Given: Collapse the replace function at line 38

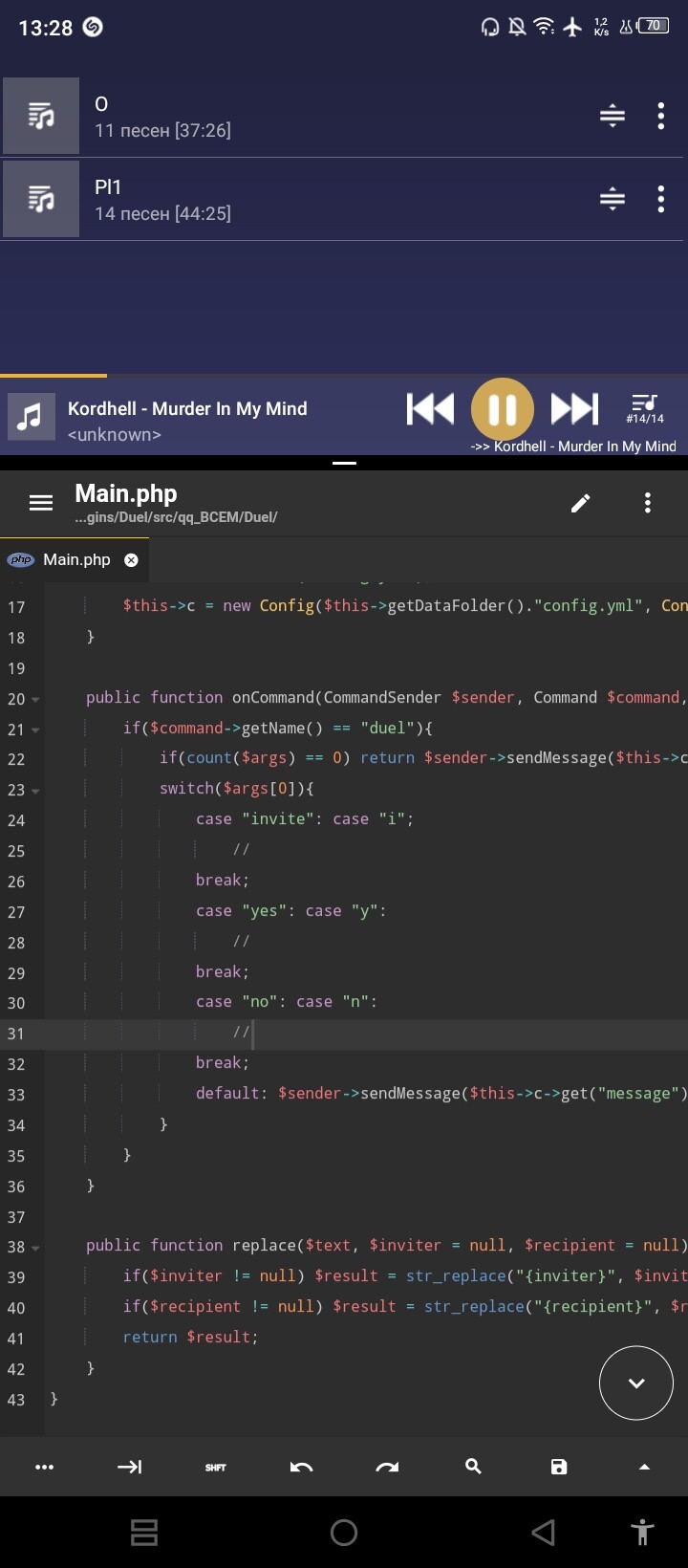Looking at the screenshot, I should point(35,1249).
